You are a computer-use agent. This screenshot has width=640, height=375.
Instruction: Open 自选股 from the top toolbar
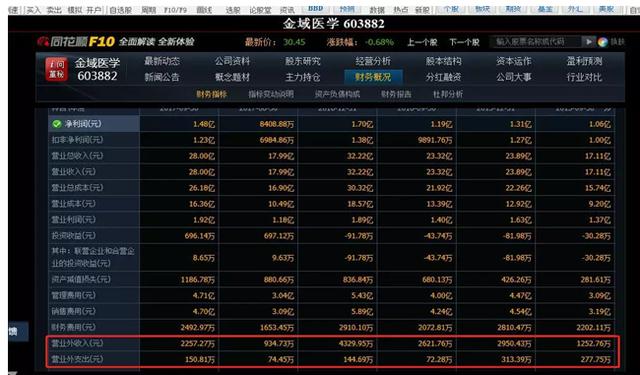[x=120, y=10]
